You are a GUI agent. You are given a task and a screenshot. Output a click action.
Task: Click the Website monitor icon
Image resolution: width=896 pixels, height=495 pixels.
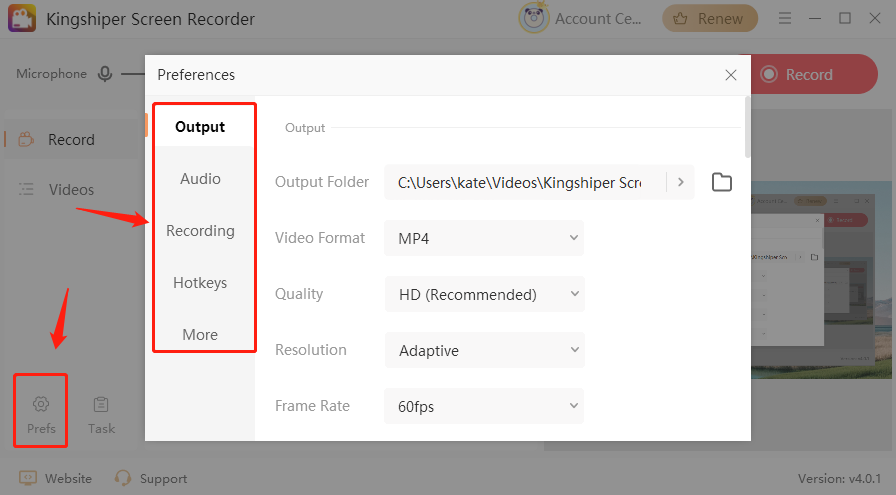tap(27, 478)
